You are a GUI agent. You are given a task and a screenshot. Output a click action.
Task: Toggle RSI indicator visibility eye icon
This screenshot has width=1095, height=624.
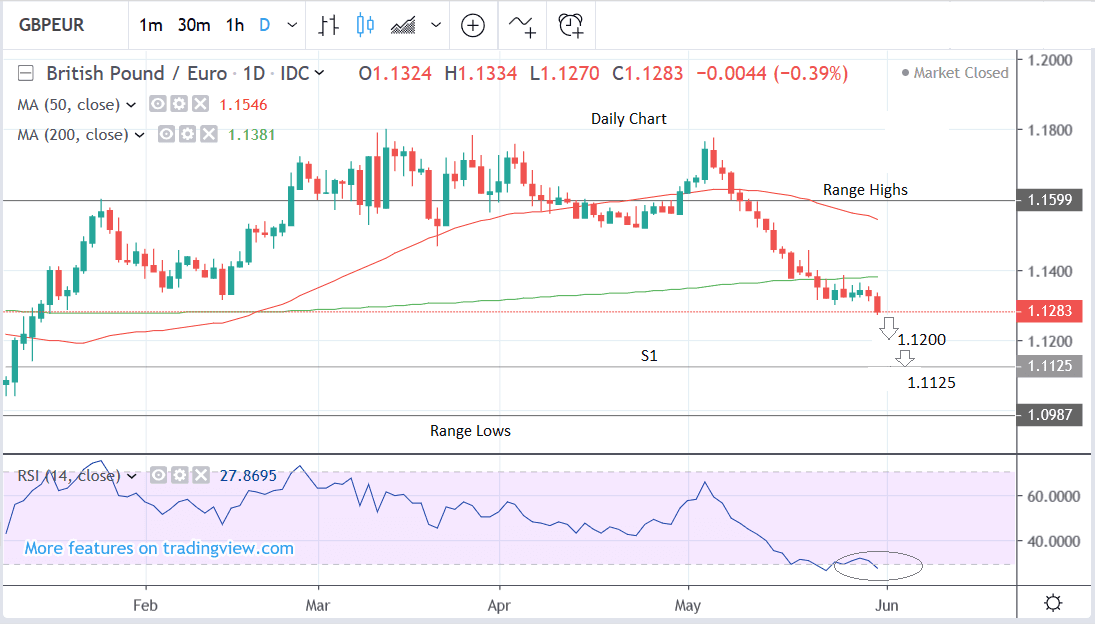158,475
